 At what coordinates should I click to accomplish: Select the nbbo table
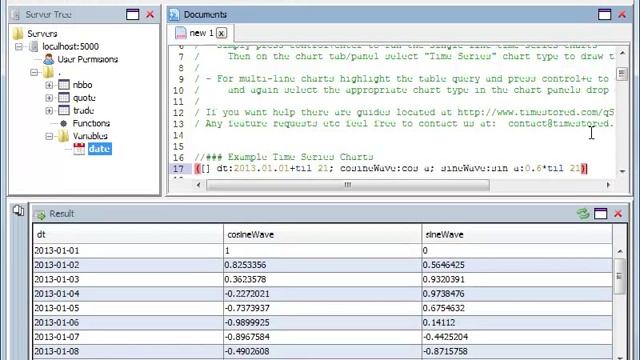[x=82, y=85]
